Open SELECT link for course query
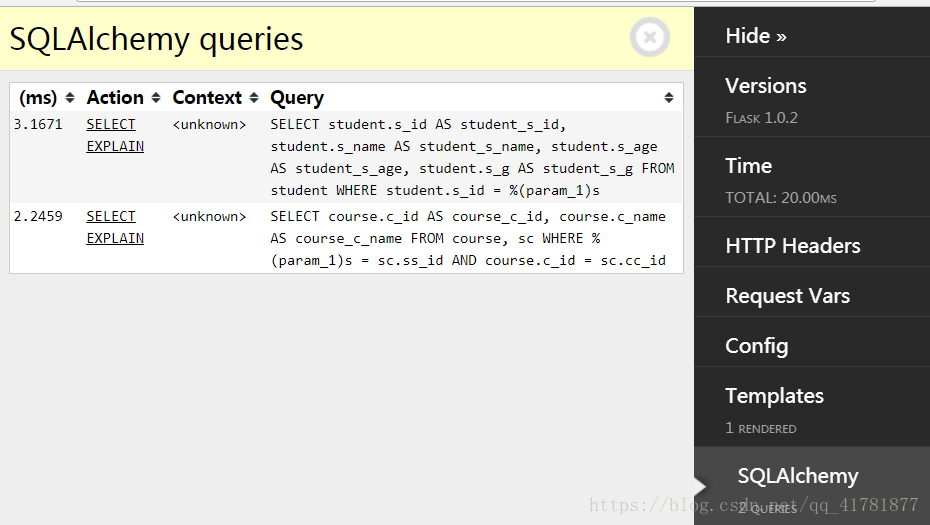 pyautogui.click(x=111, y=217)
